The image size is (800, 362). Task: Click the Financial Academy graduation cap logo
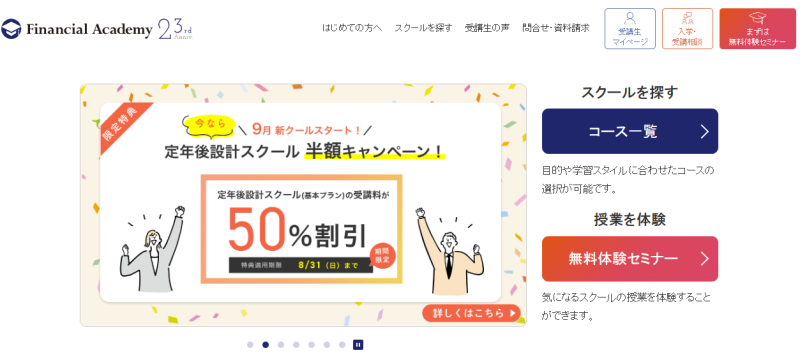(11, 30)
